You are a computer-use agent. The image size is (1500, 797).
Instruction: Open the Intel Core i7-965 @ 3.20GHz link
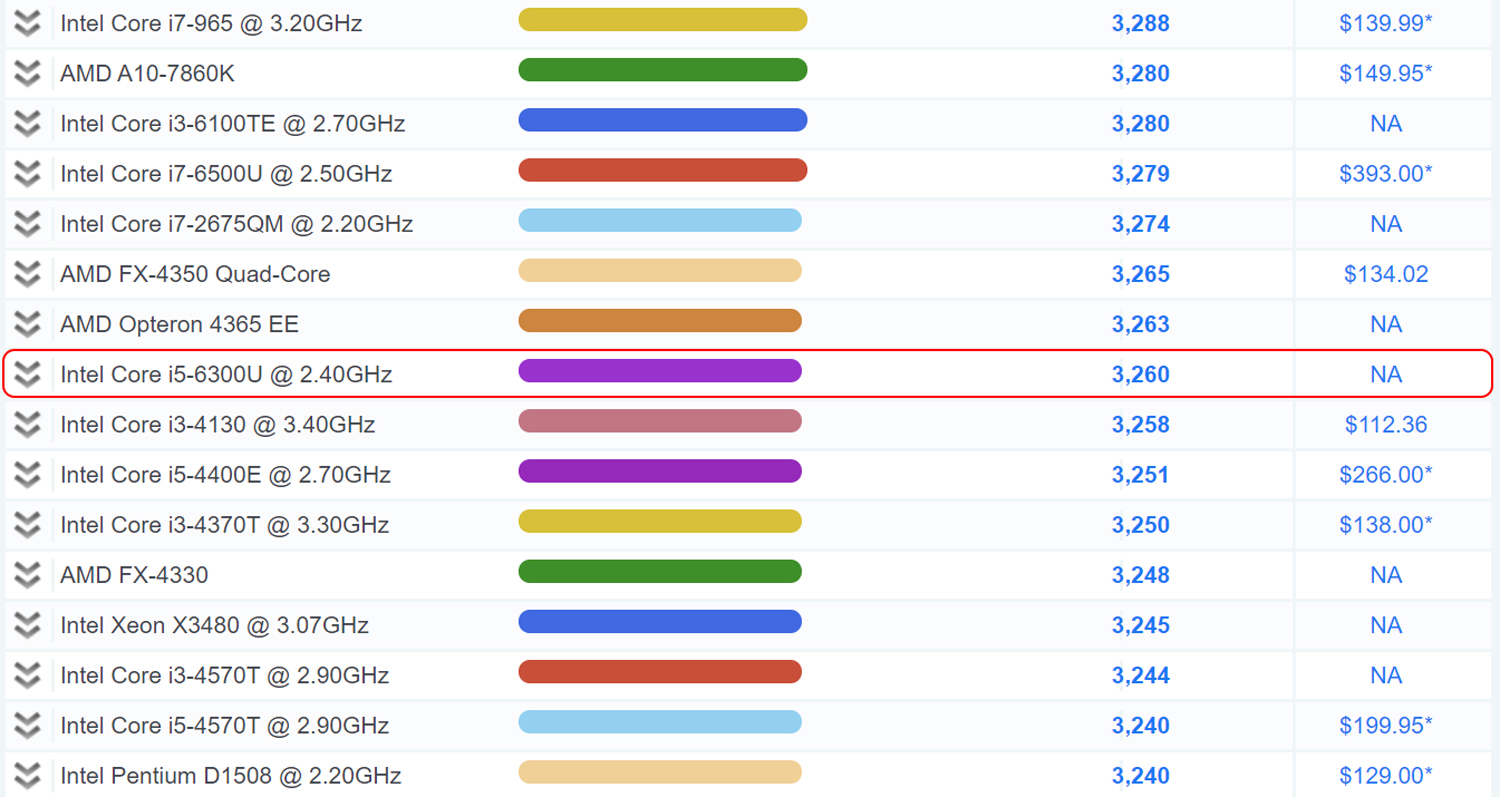point(211,23)
